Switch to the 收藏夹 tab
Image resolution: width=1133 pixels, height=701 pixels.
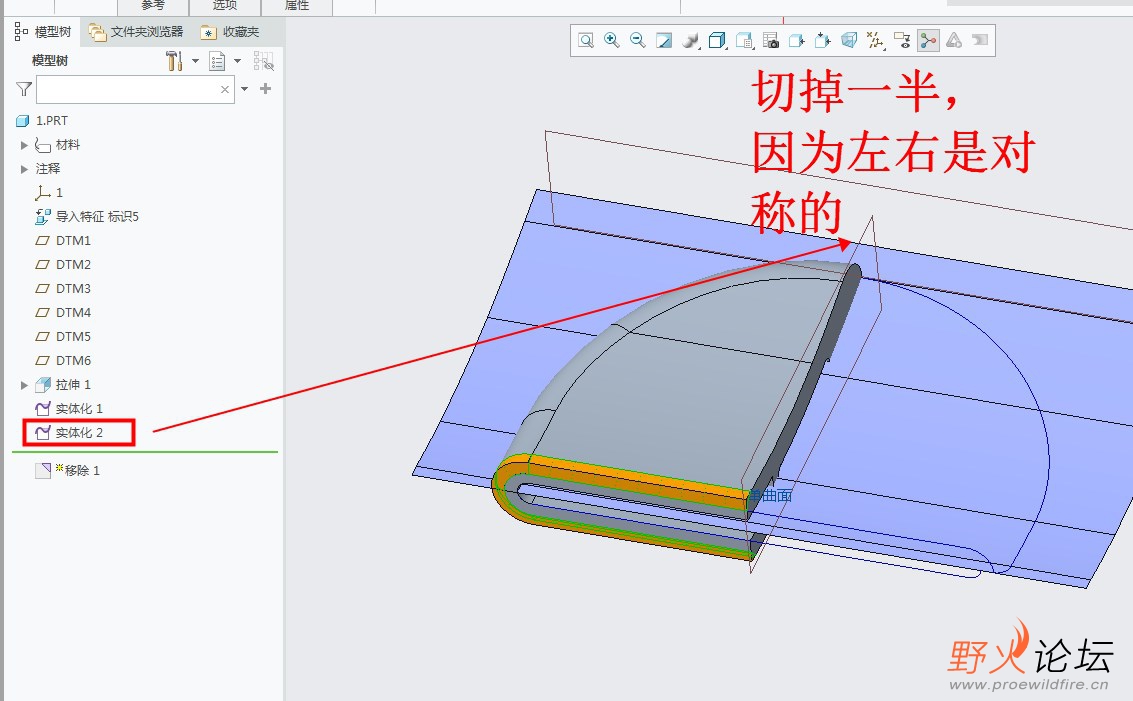click(231, 32)
